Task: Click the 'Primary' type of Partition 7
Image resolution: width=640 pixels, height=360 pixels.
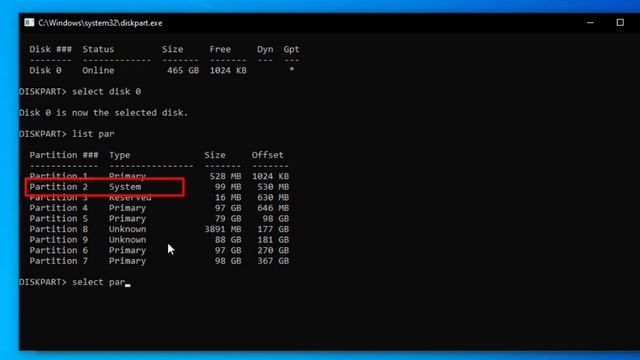Action: pyautogui.click(x=127, y=262)
